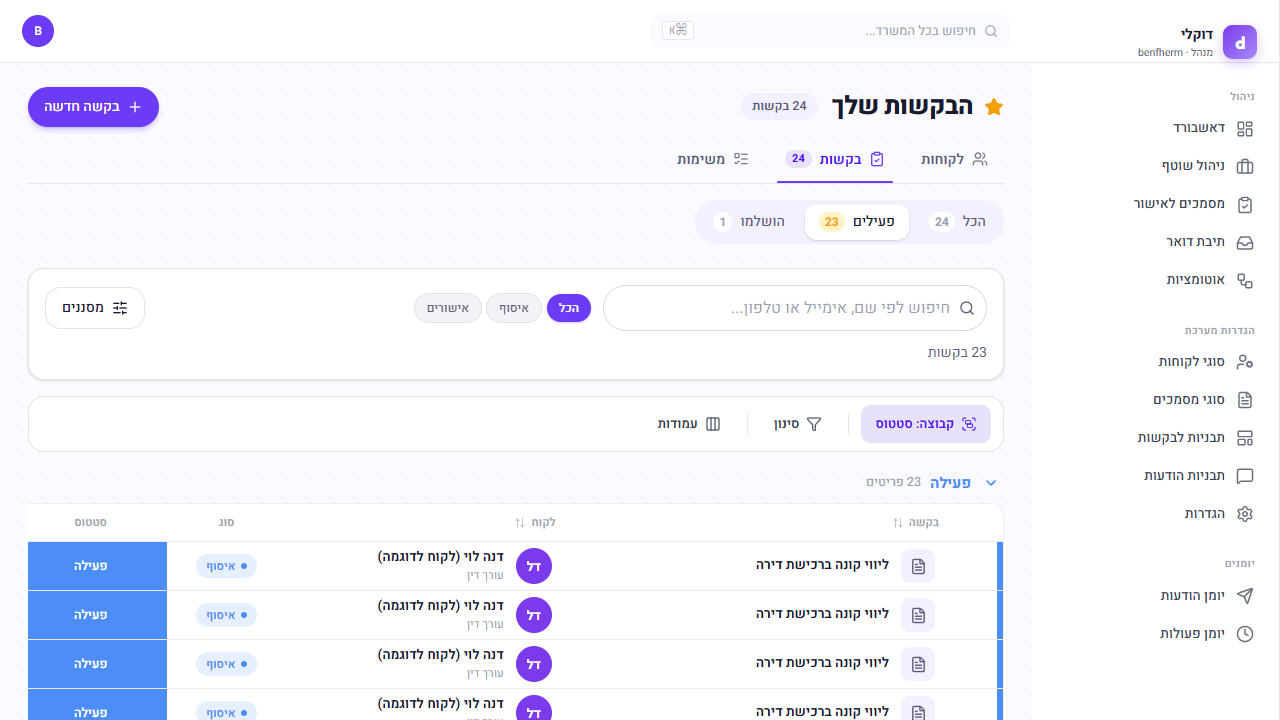Click the keyboard shortcut ⌘K badge
This screenshot has width=1280, height=720.
point(678,30)
